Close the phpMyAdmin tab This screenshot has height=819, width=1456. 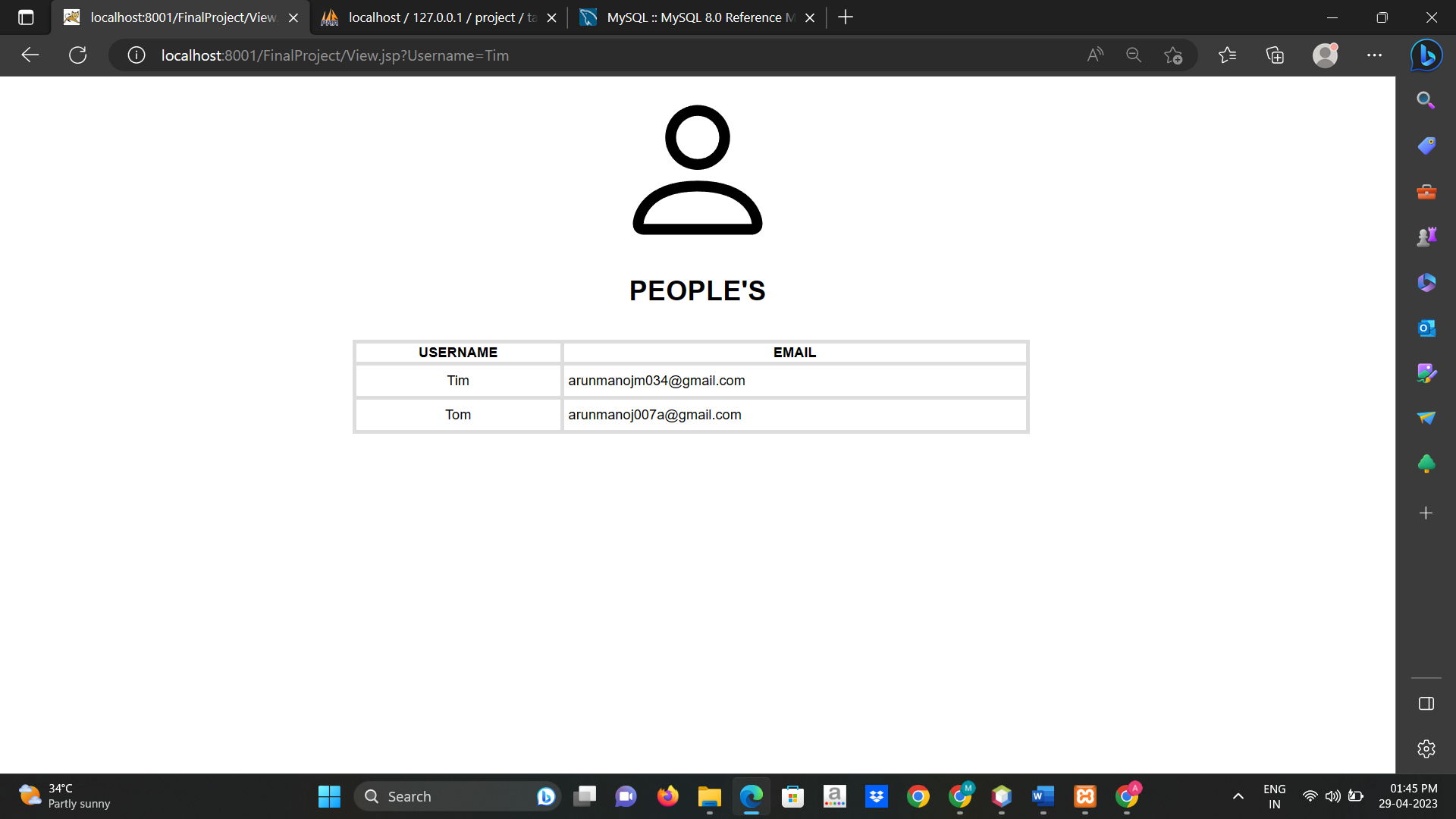click(x=551, y=17)
